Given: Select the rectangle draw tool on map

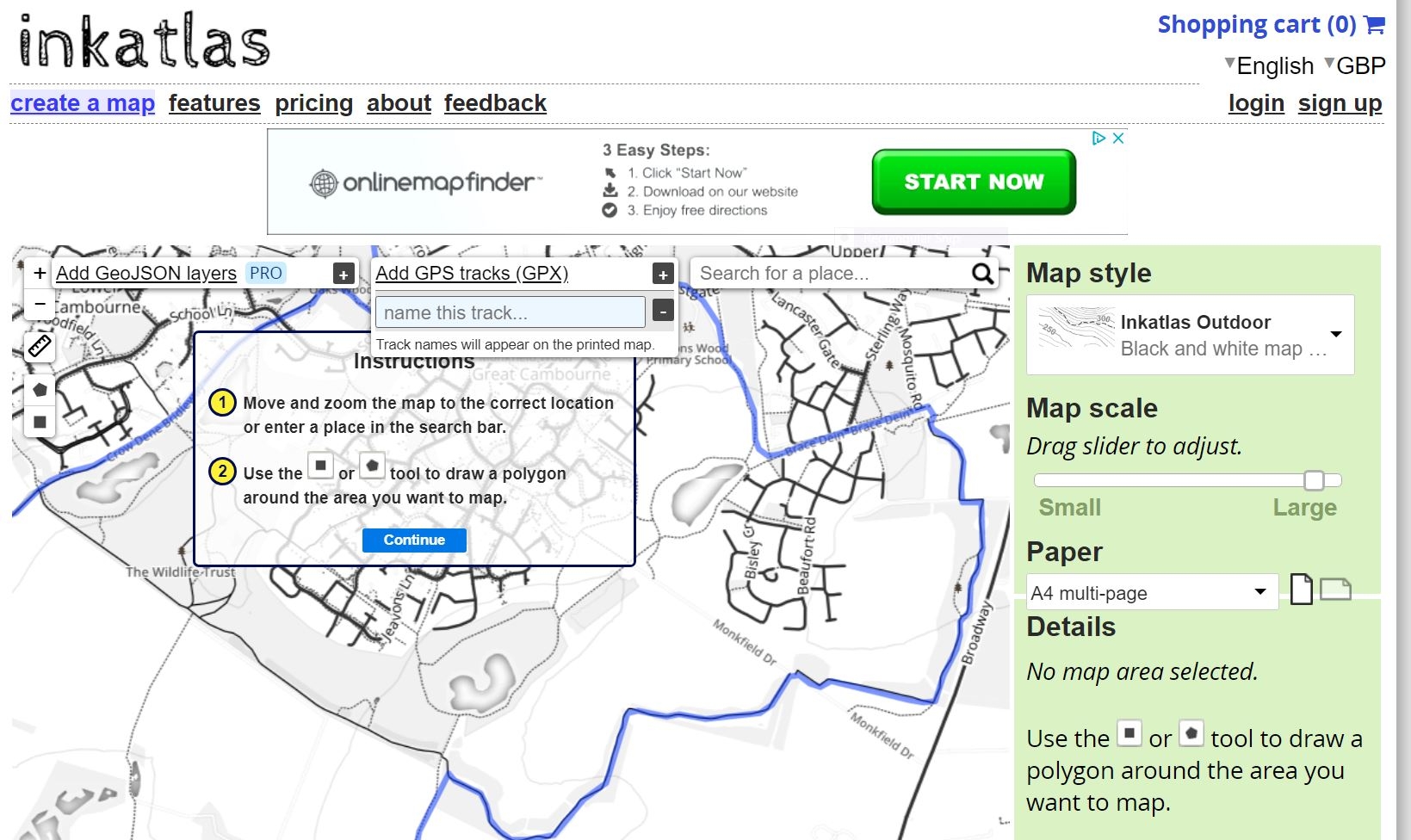Looking at the screenshot, I should [x=40, y=422].
